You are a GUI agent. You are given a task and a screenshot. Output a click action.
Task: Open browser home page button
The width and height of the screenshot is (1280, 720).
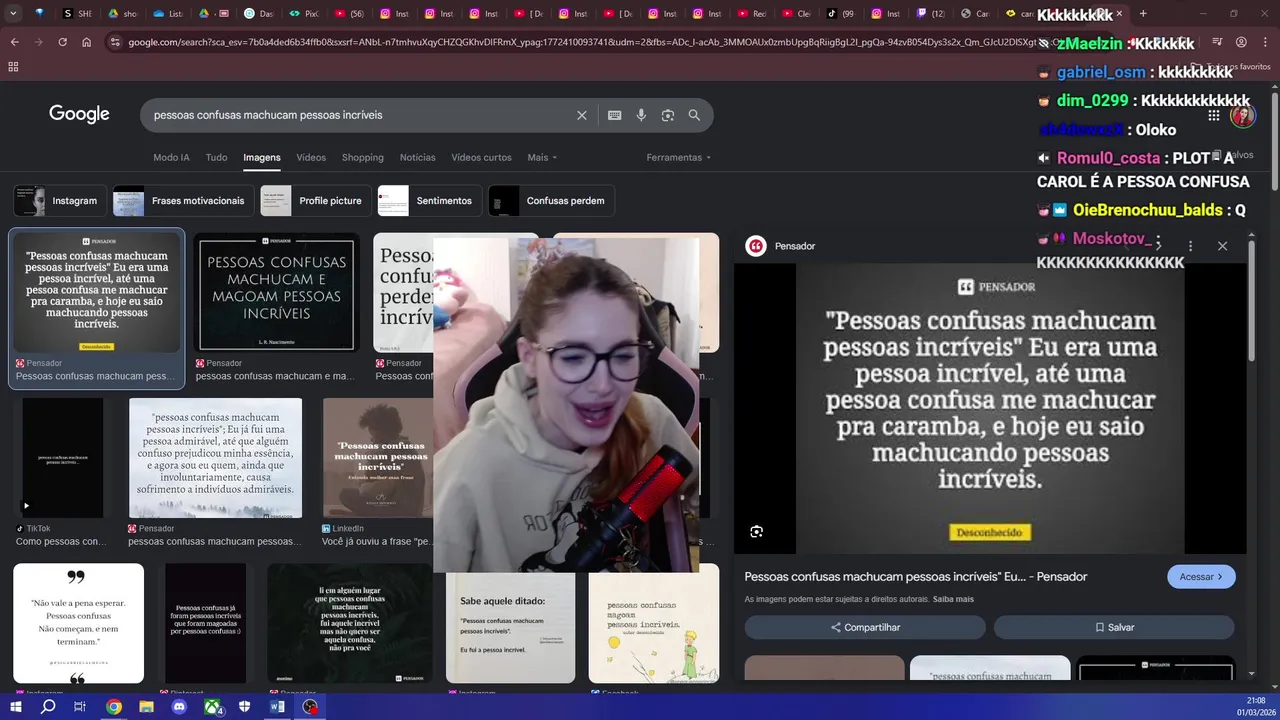tap(87, 42)
